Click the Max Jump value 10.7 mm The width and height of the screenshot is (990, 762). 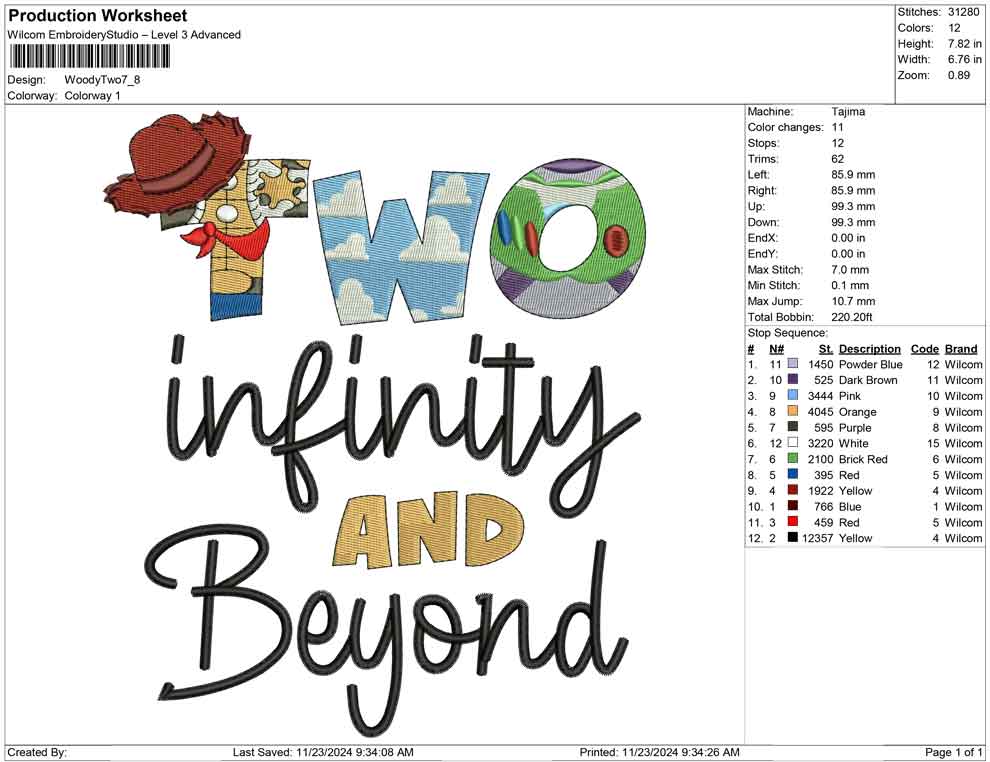click(x=853, y=301)
